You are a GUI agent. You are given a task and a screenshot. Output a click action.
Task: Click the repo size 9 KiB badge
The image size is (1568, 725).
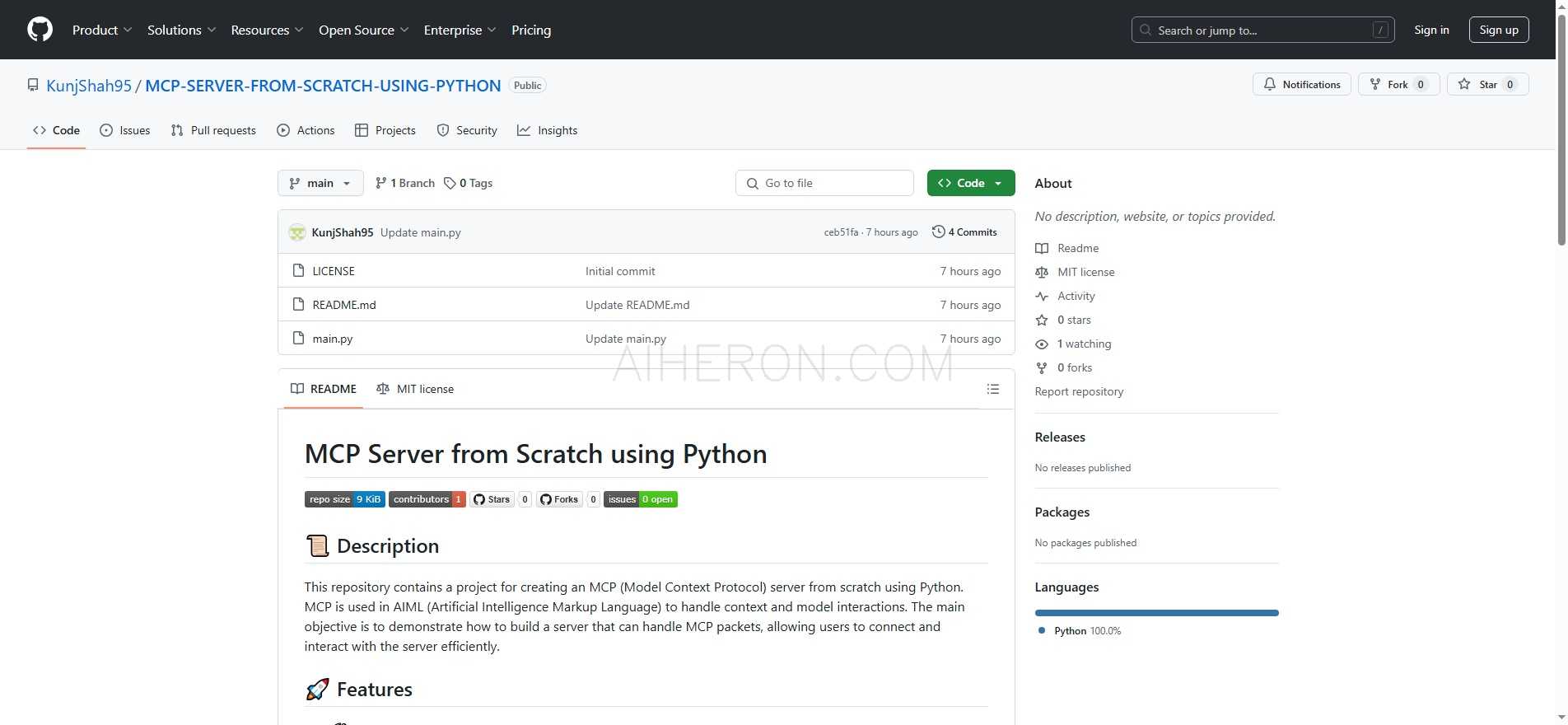tap(345, 499)
